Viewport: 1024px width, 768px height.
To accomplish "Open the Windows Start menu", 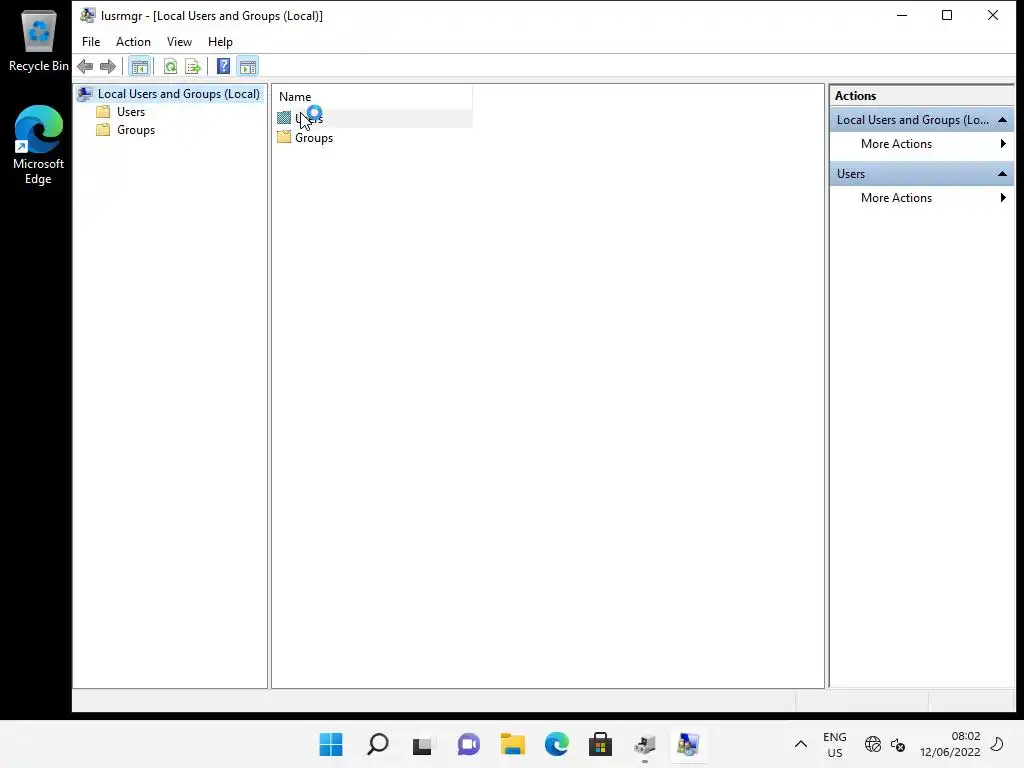I will (x=331, y=744).
